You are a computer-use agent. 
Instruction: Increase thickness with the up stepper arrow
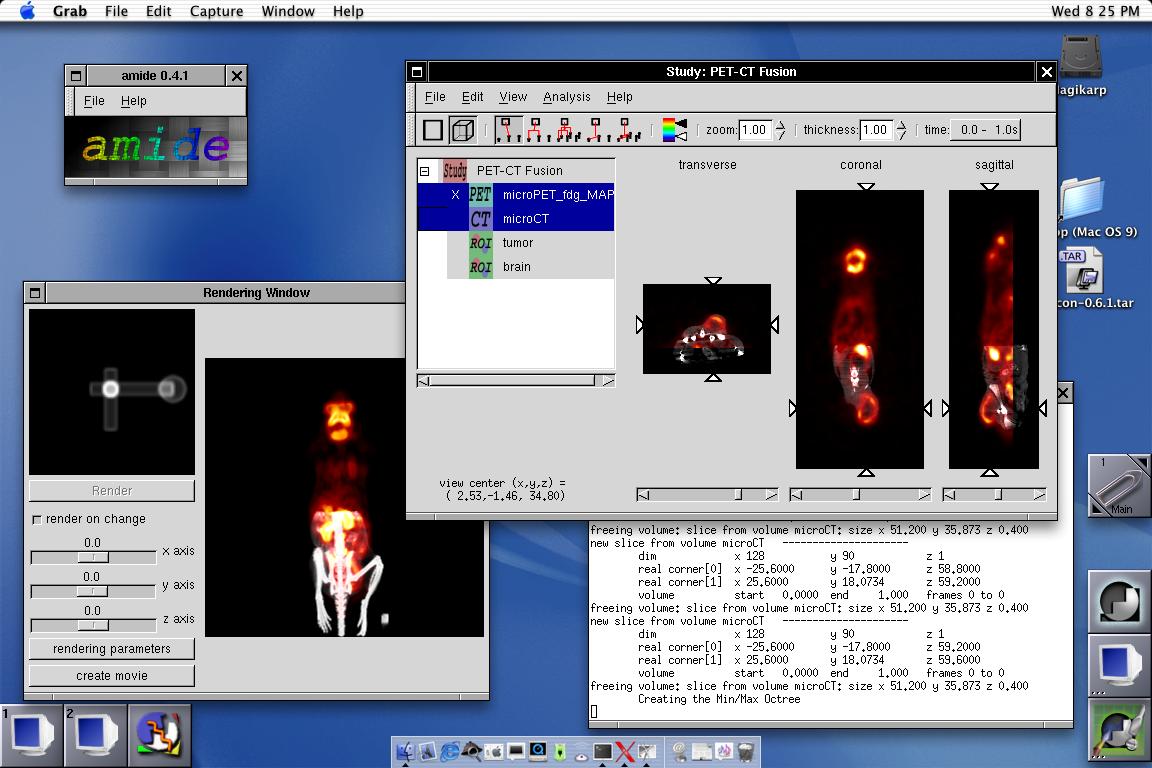901,124
